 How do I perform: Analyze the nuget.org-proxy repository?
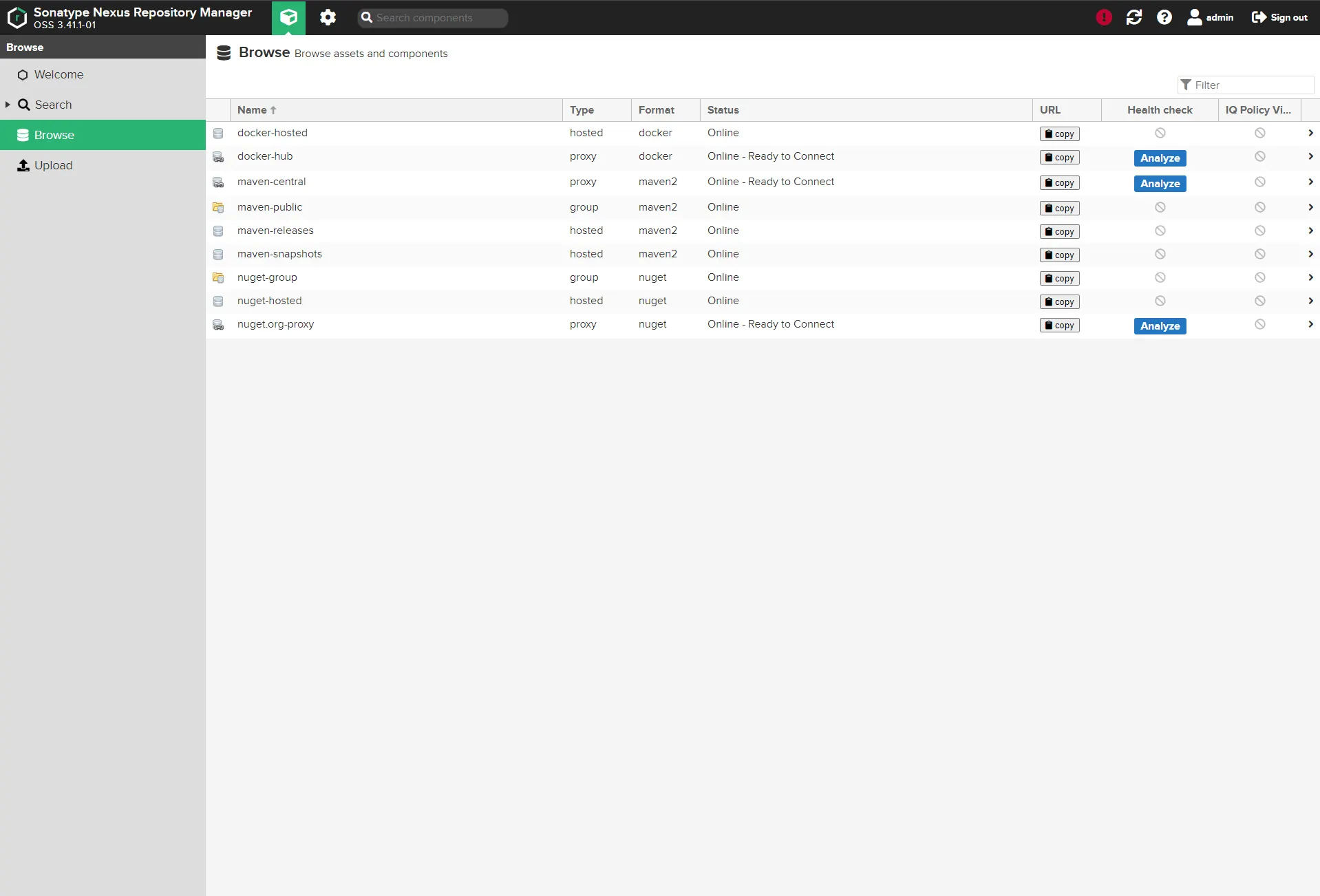click(1160, 326)
